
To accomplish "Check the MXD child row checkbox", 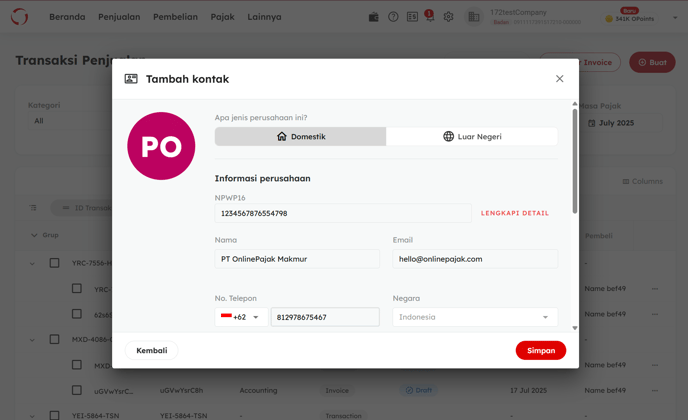I will 77,365.
